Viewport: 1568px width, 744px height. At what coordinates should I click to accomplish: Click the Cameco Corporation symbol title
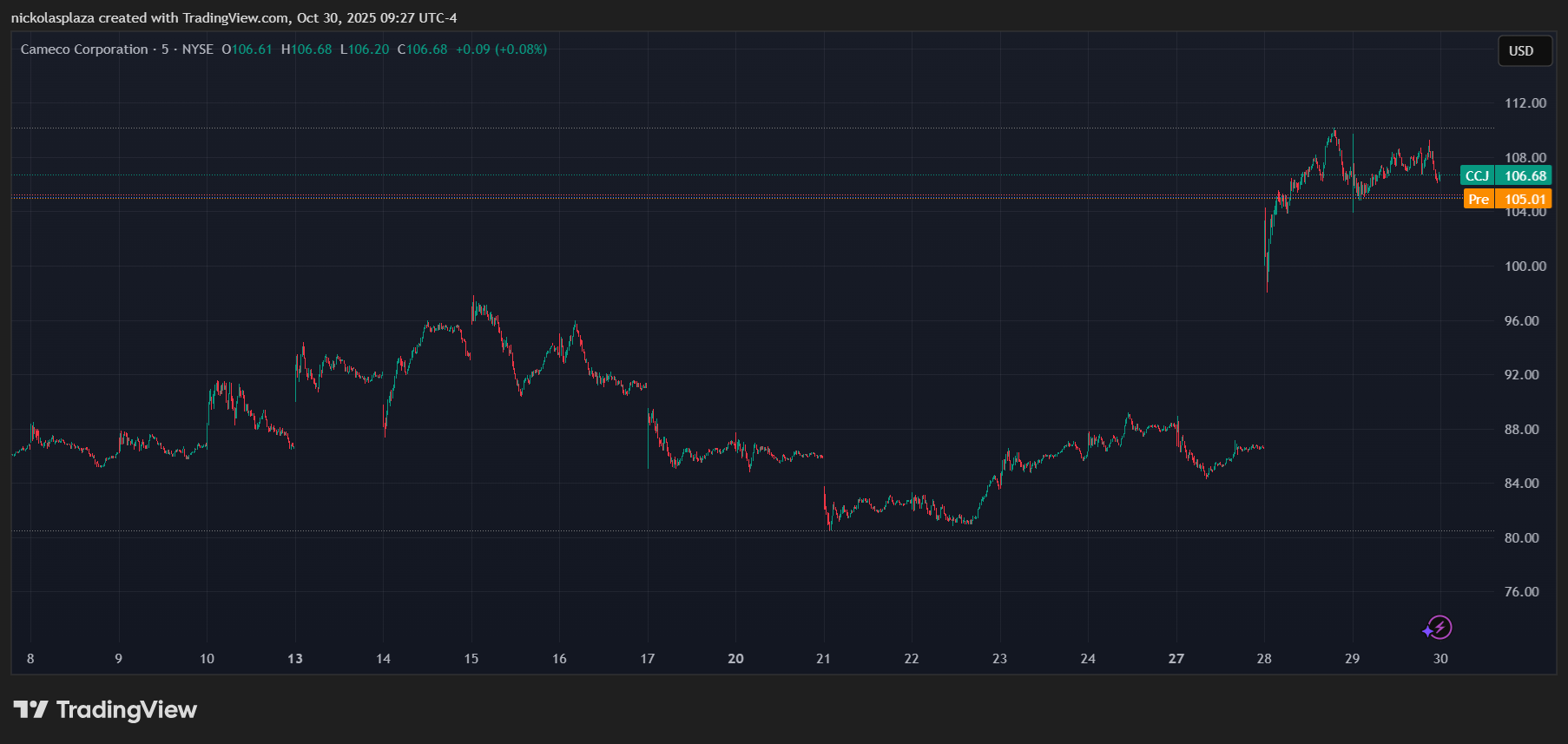(x=84, y=49)
